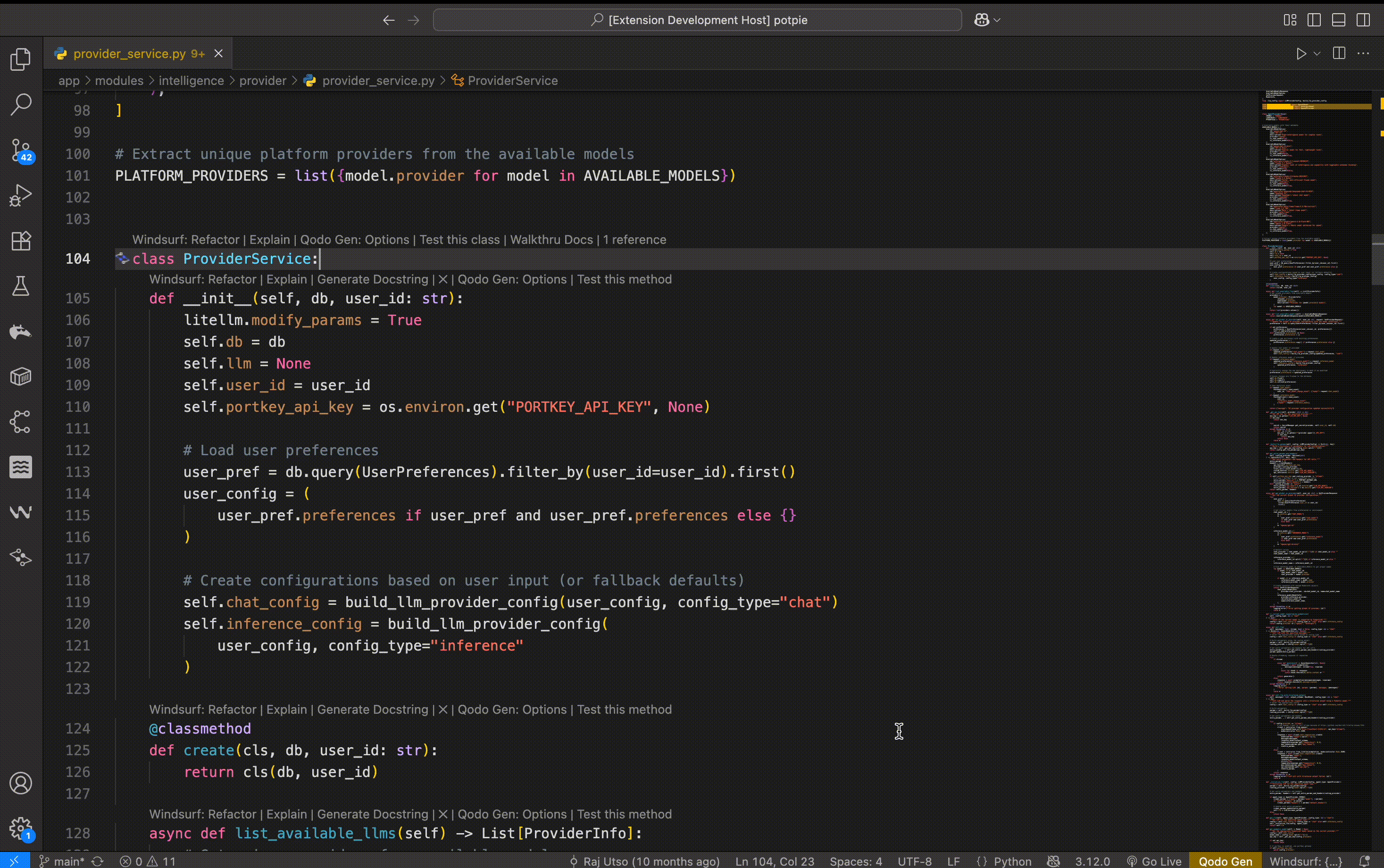The image size is (1384, 868).
Task: Open Copilot dropdown chevron
Action: point(997,20)
